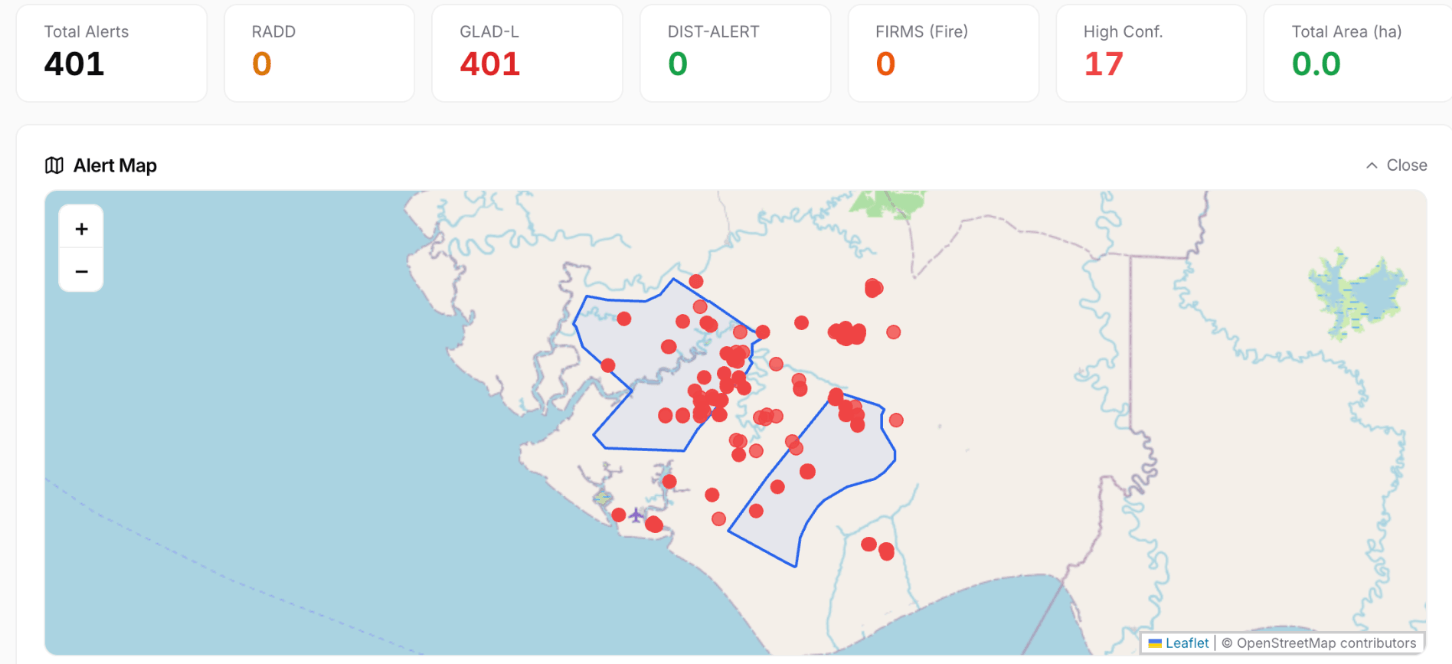This screenshot has width=1452, height=664.
Task: Click the FIRMS (Fire) label
Action: click(x=921, y=31)
